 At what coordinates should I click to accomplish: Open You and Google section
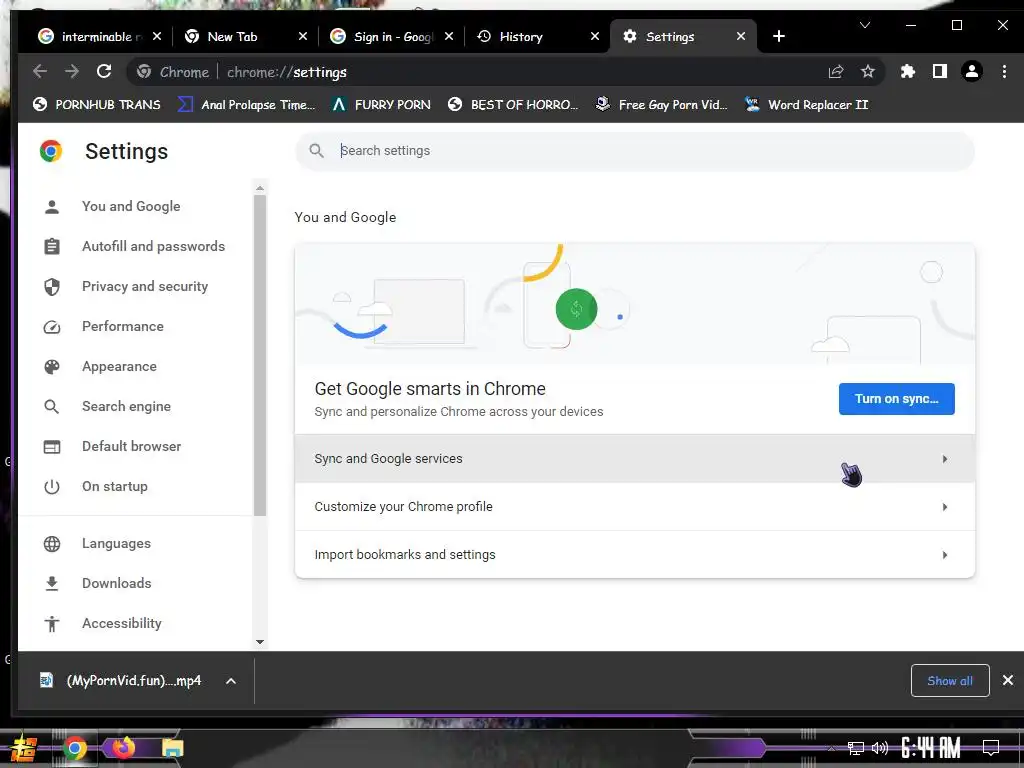tap(131, 206)
